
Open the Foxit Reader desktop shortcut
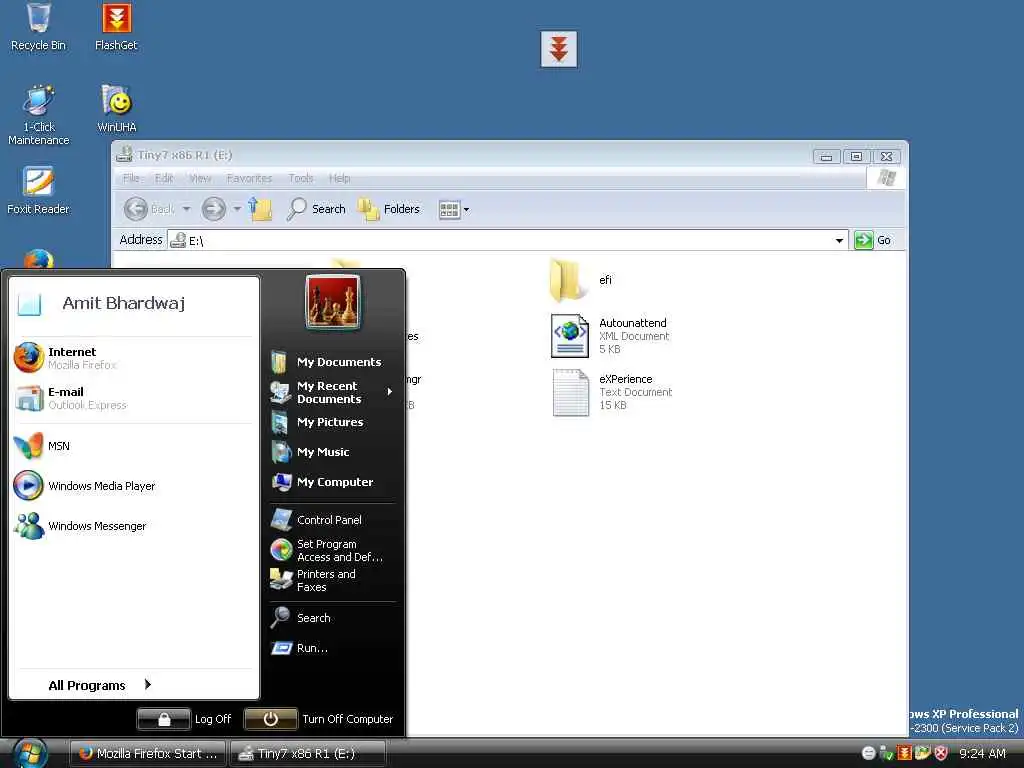(39, 191)
